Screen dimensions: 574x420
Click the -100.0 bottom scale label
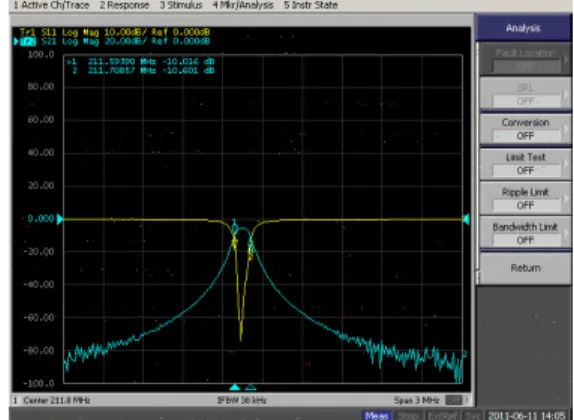point(39,383)
